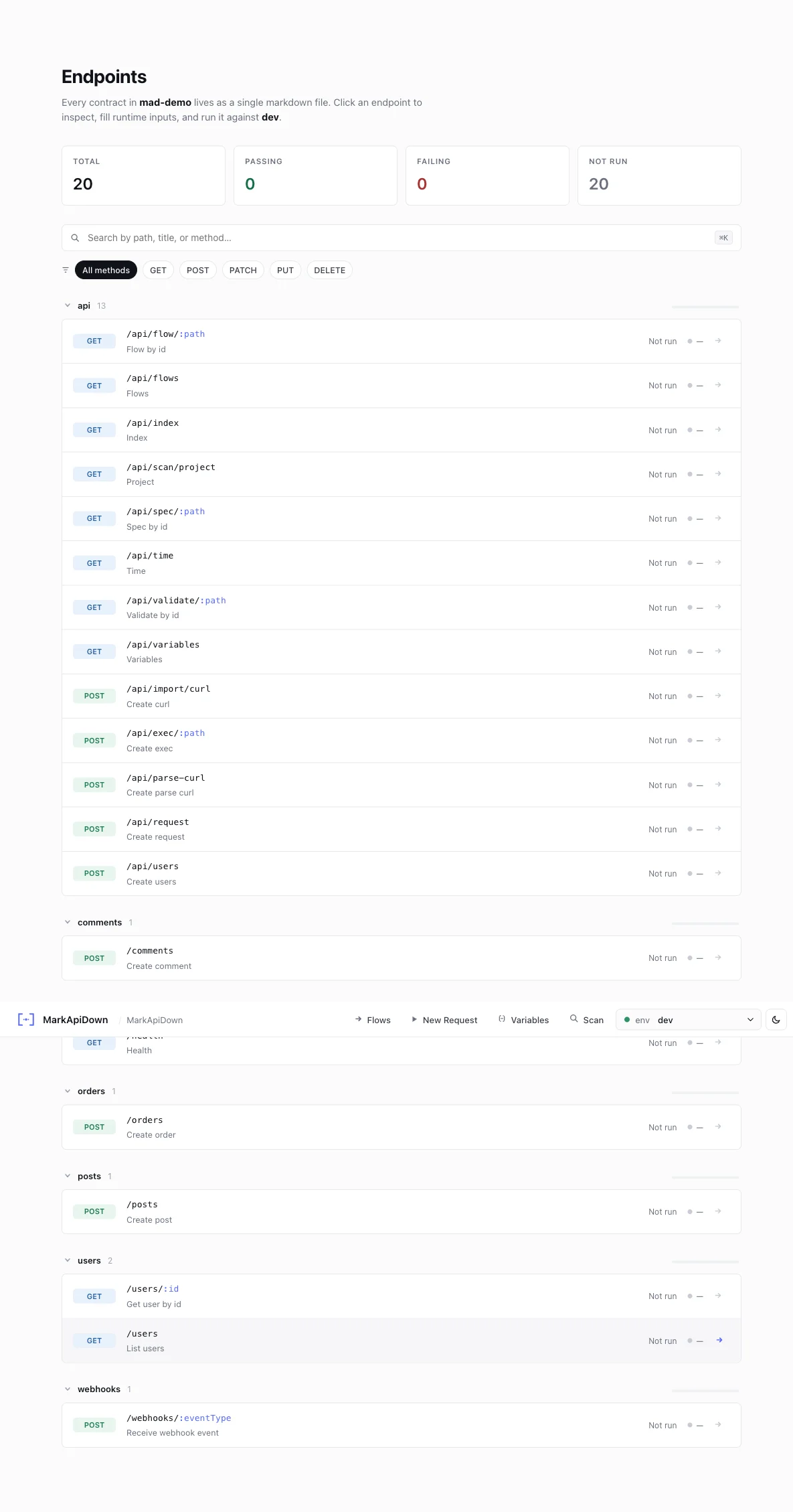The width and height of the screenshot is (793, 1512).
Task: Click the arrow icon on /webhooks/:eventType row
Action: 718,1424
